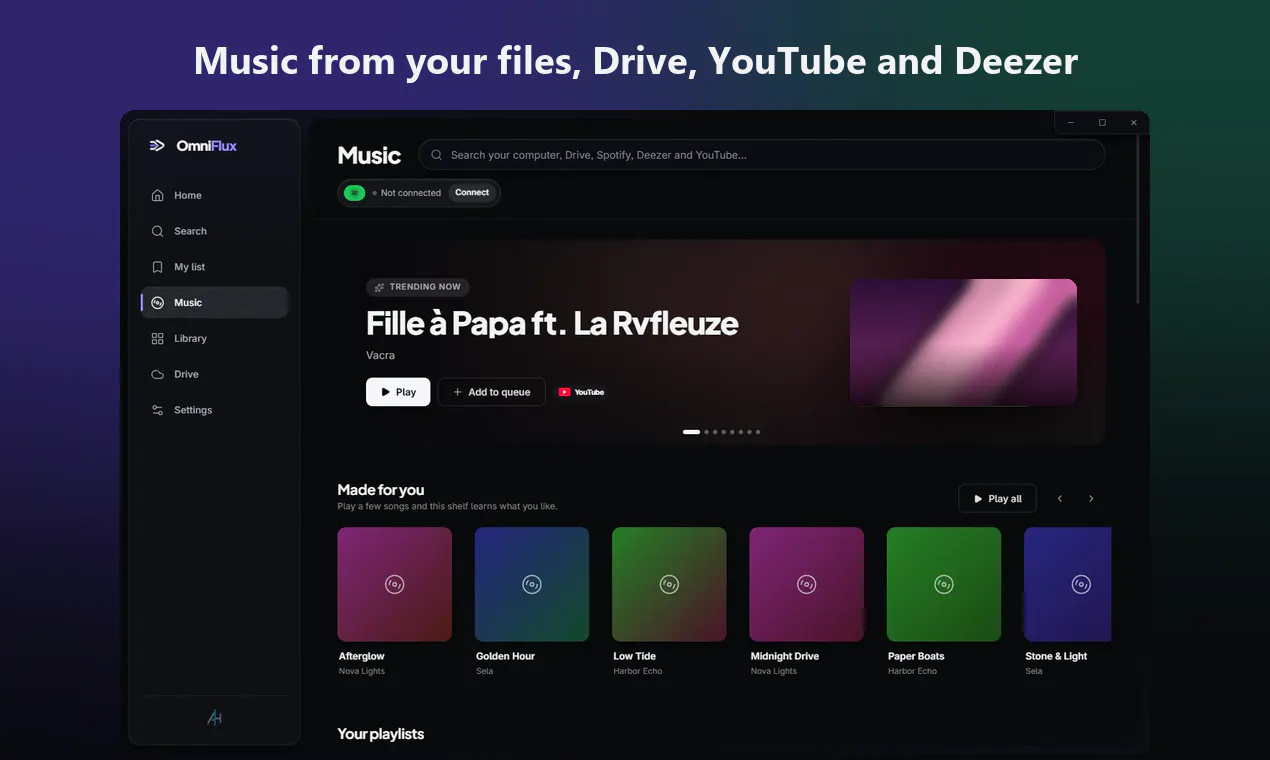Add trending song to queue
This screenshot has height=760, width=1270.
point(492,392)
